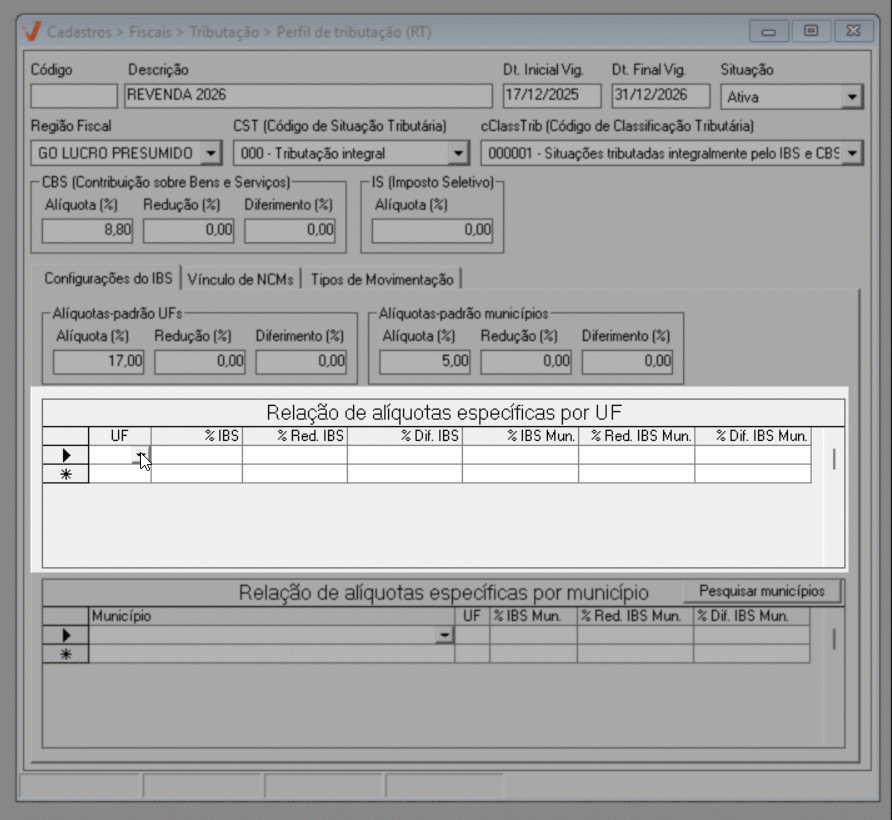This screenshot has width=892, height=820.
Task: Expand the Região Fiscal combo box
Action: [210, 153]
